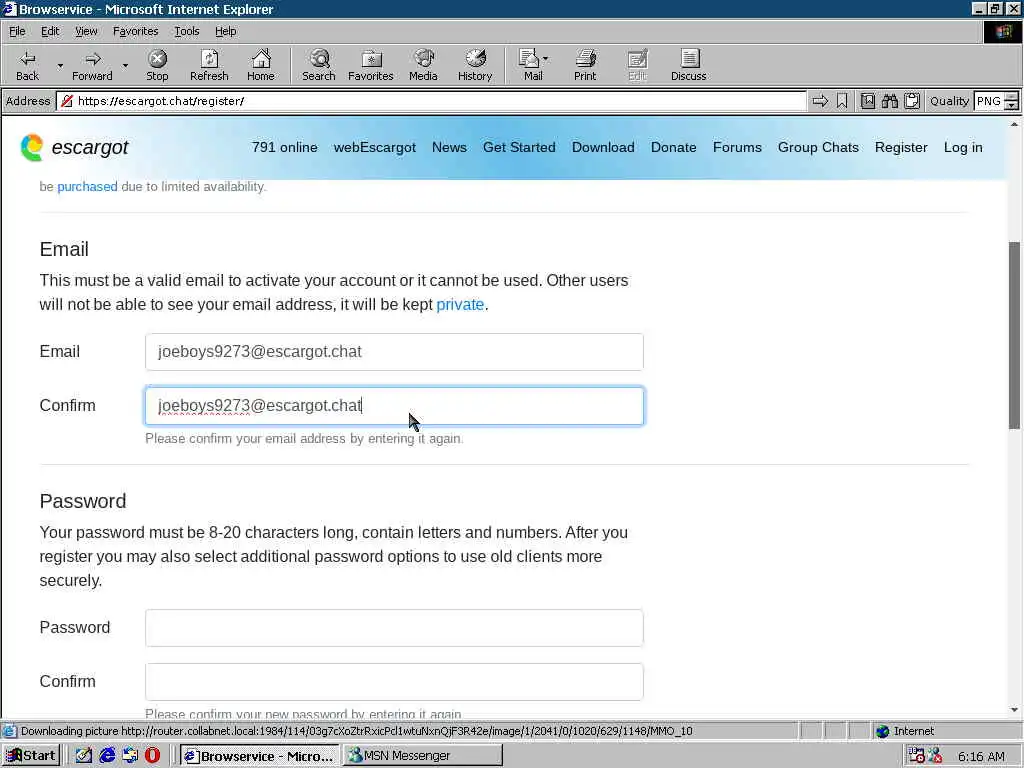1024x768 pixels.
Task: Click the Quality PNG value field
Action: [989, 101]
